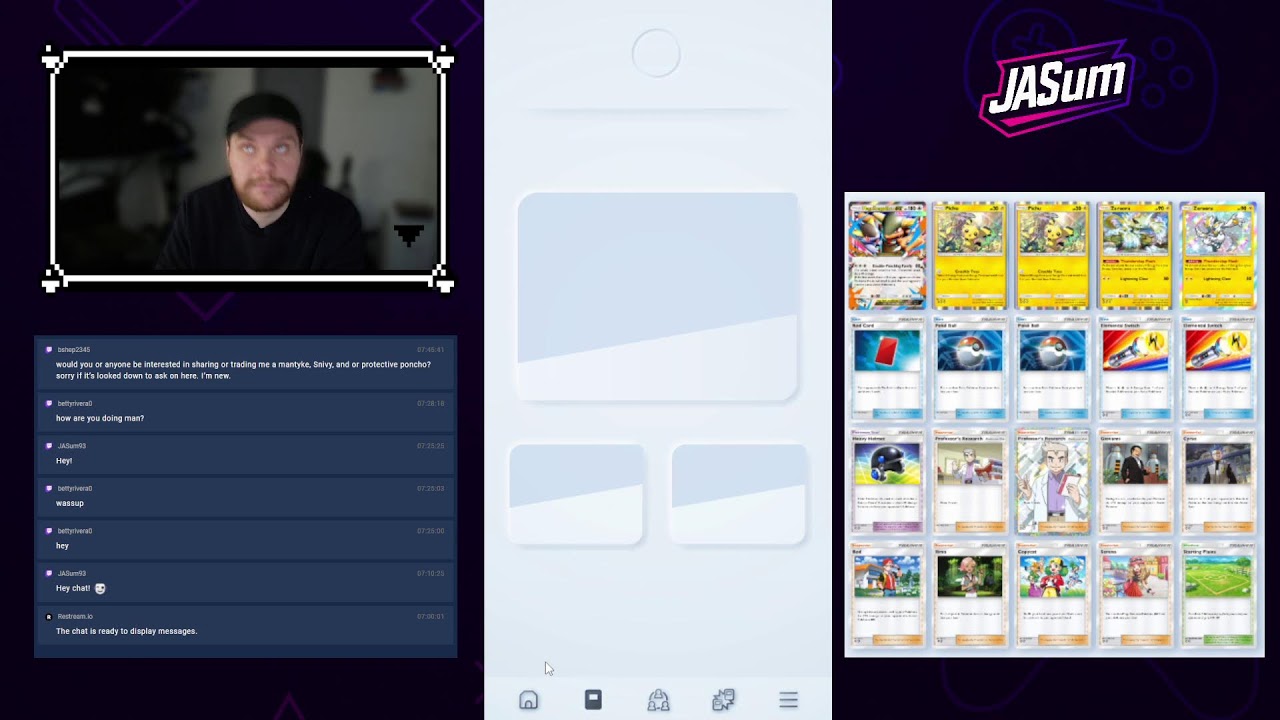Click the 'wassup' chat message
Viewport: 1280px width, 720px height.
point(70,503)
